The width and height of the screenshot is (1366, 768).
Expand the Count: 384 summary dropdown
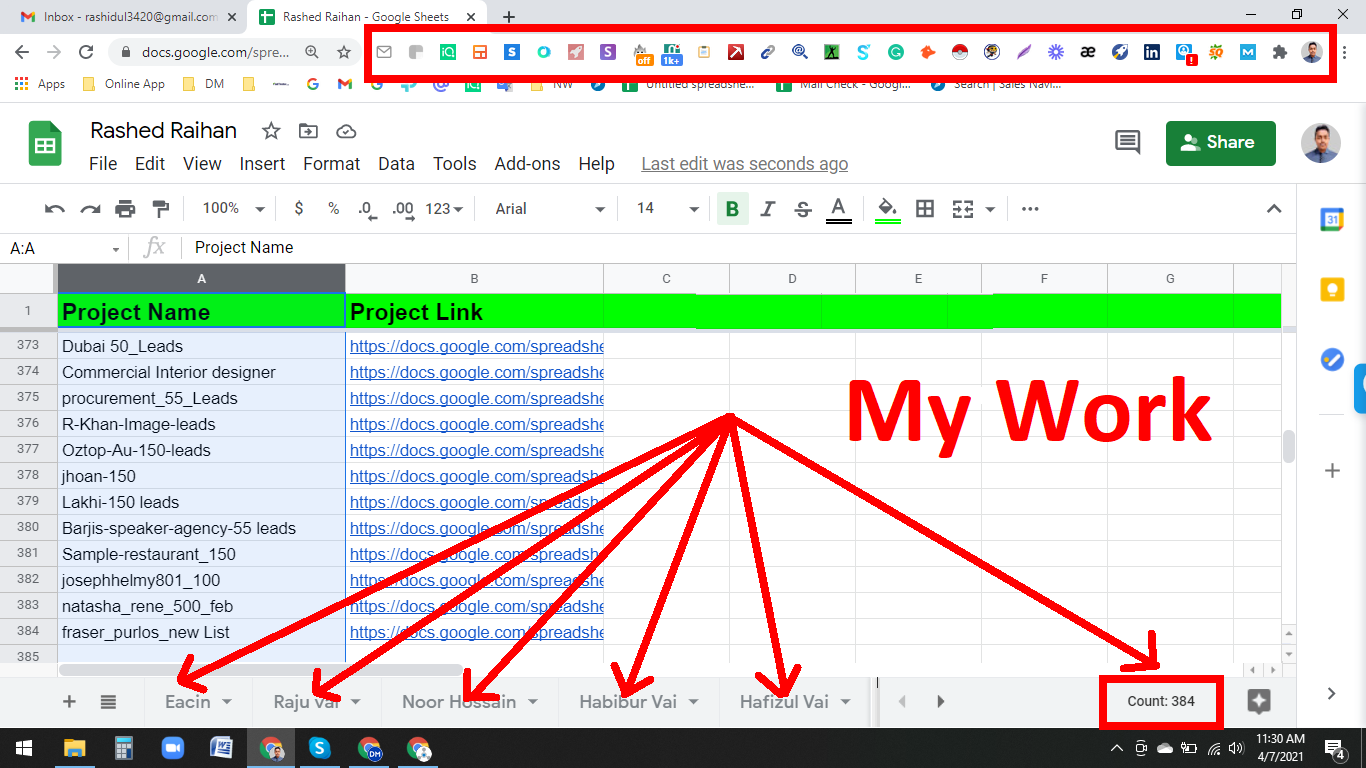pos(1160,701)
